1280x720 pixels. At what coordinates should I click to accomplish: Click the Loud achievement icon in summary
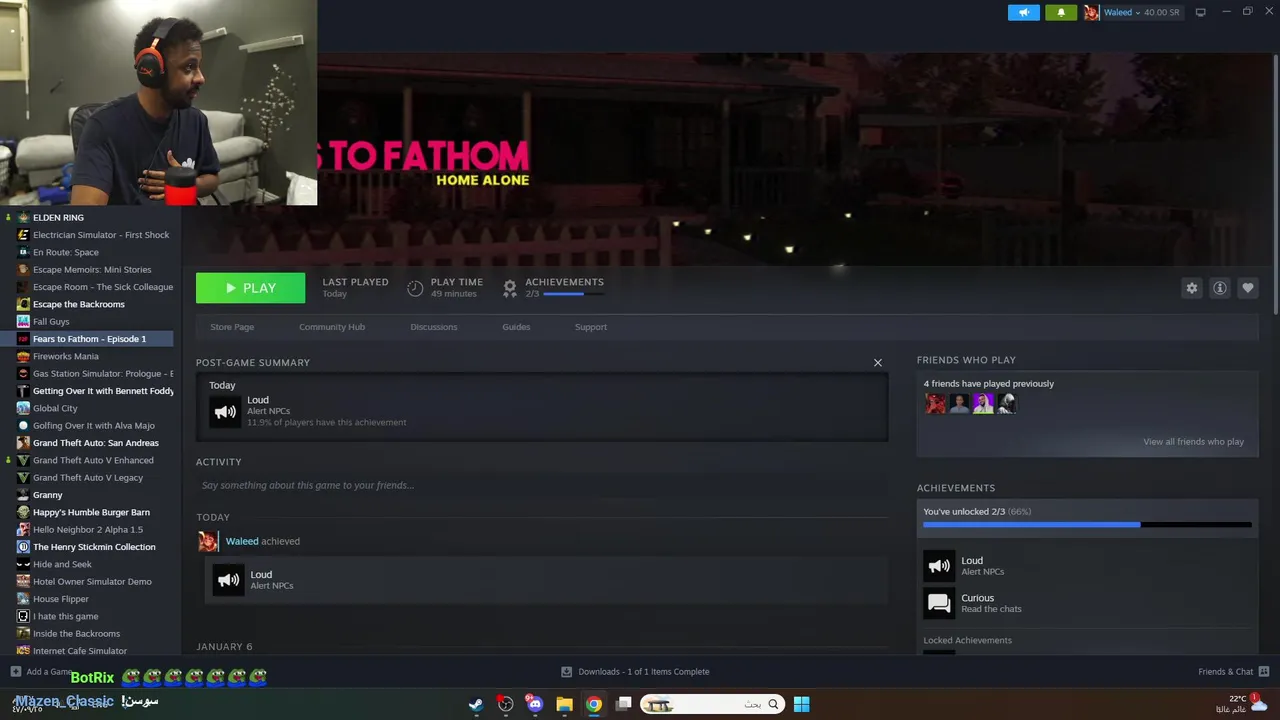coord(225,411)
